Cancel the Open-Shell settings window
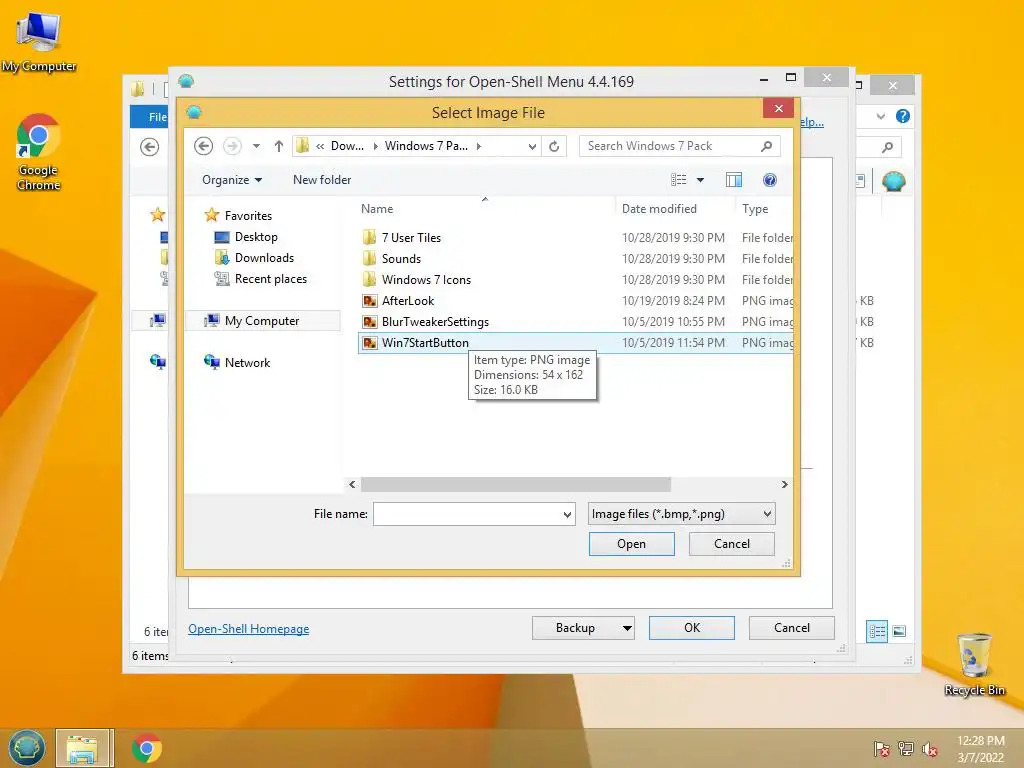The image size is (1024, 768). point(792,628)
